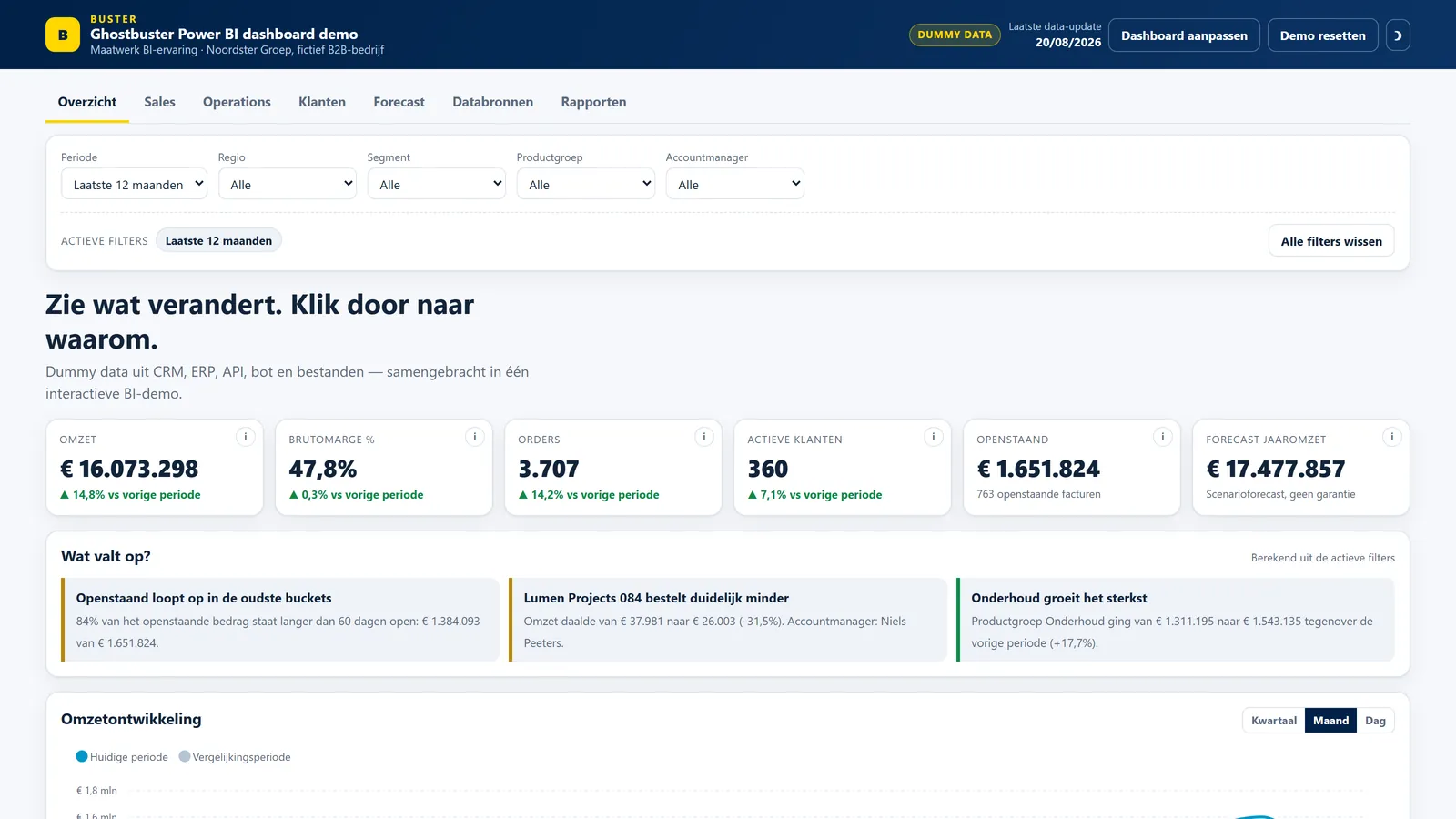Open the Segment dropdown
The height and width of the screenshot is (819, 1456).
[437, 184]
